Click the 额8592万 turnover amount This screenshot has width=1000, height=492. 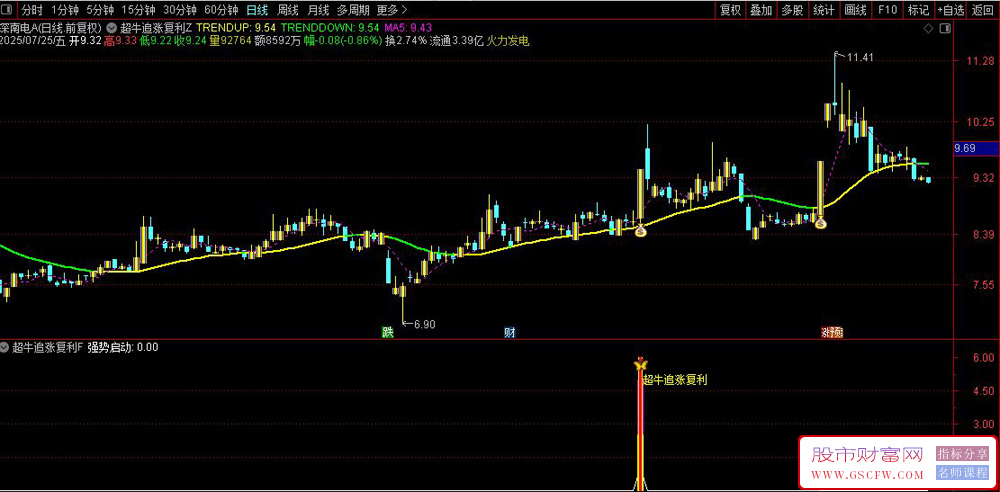(277, 41)
